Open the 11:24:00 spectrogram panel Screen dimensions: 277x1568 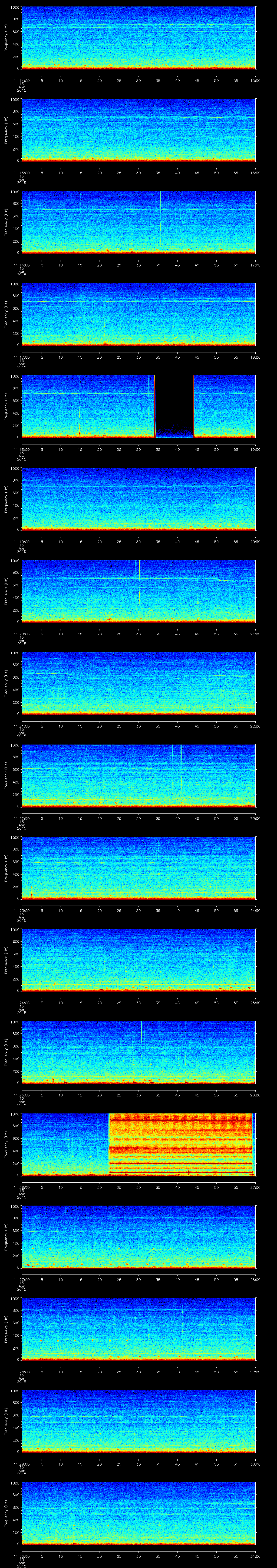click(x=138, y=960)
